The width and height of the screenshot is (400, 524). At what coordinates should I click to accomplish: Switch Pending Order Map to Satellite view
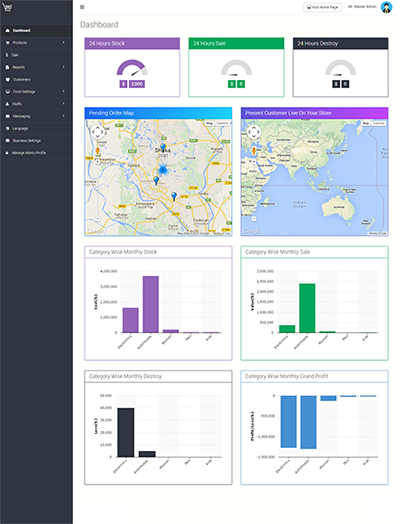click(222, 123)
